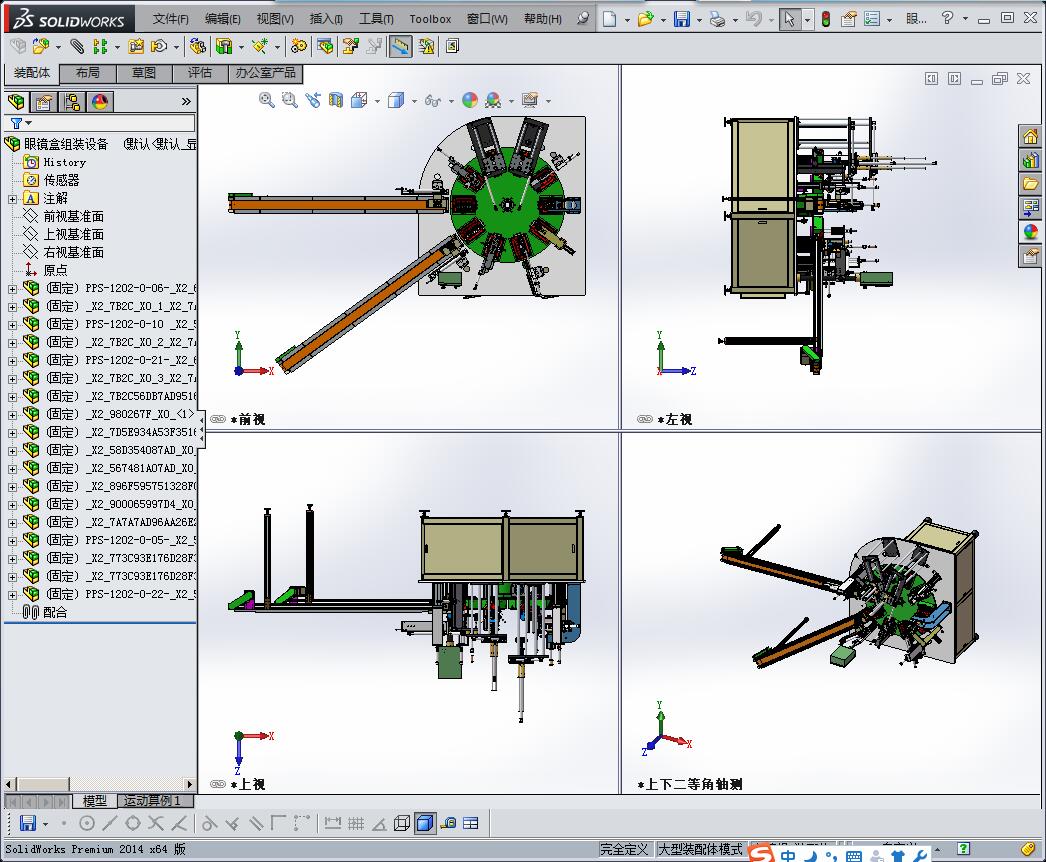Click the Open file folder icon
The height and width of the screenshot is (862, 1046).
pyautogui.click(x=645, y=19)
